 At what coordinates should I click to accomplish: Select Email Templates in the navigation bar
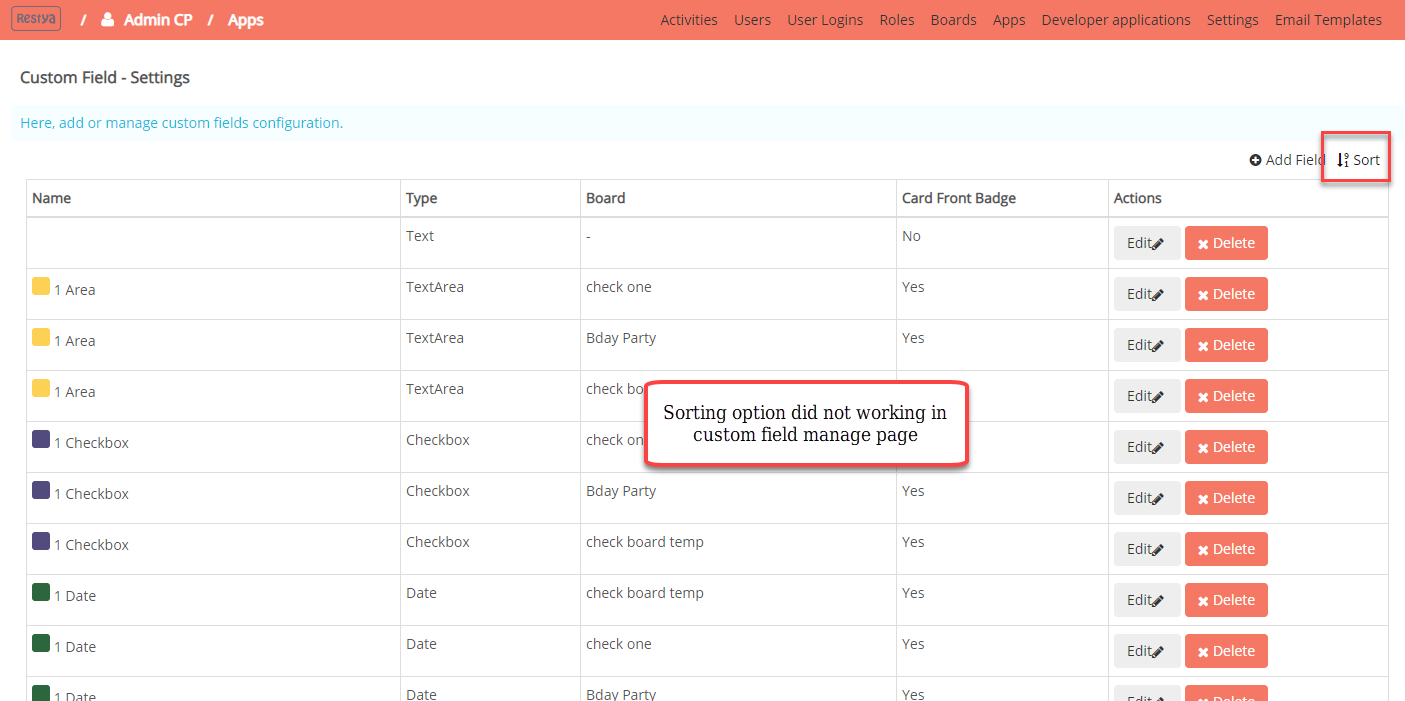pyautogui.click(x=1328, y=19)
